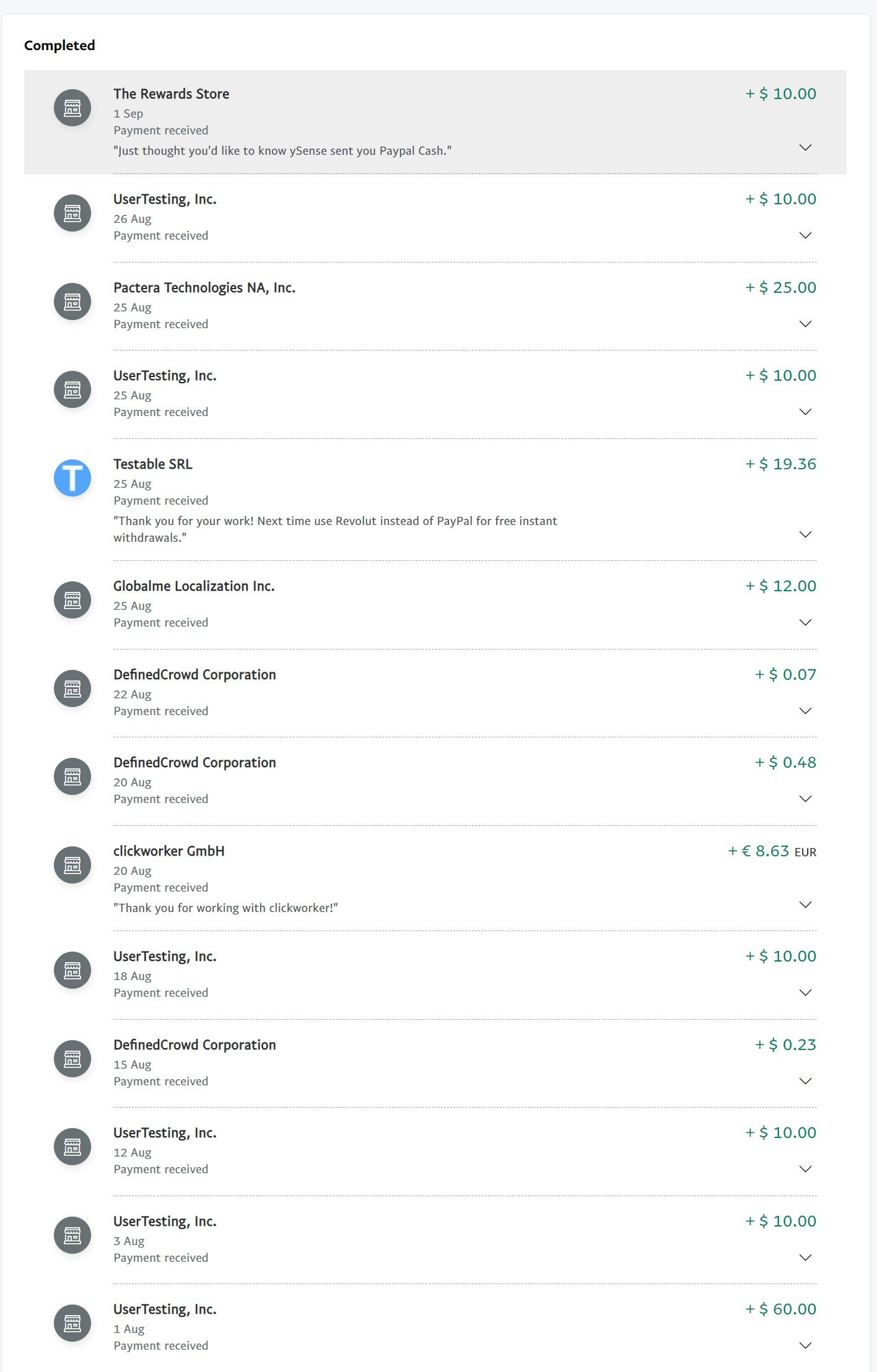Click UserTesting 26 Aug merchant icon
The width and height of the screenshot is (877, 1372).
click(x=72, y=213)
